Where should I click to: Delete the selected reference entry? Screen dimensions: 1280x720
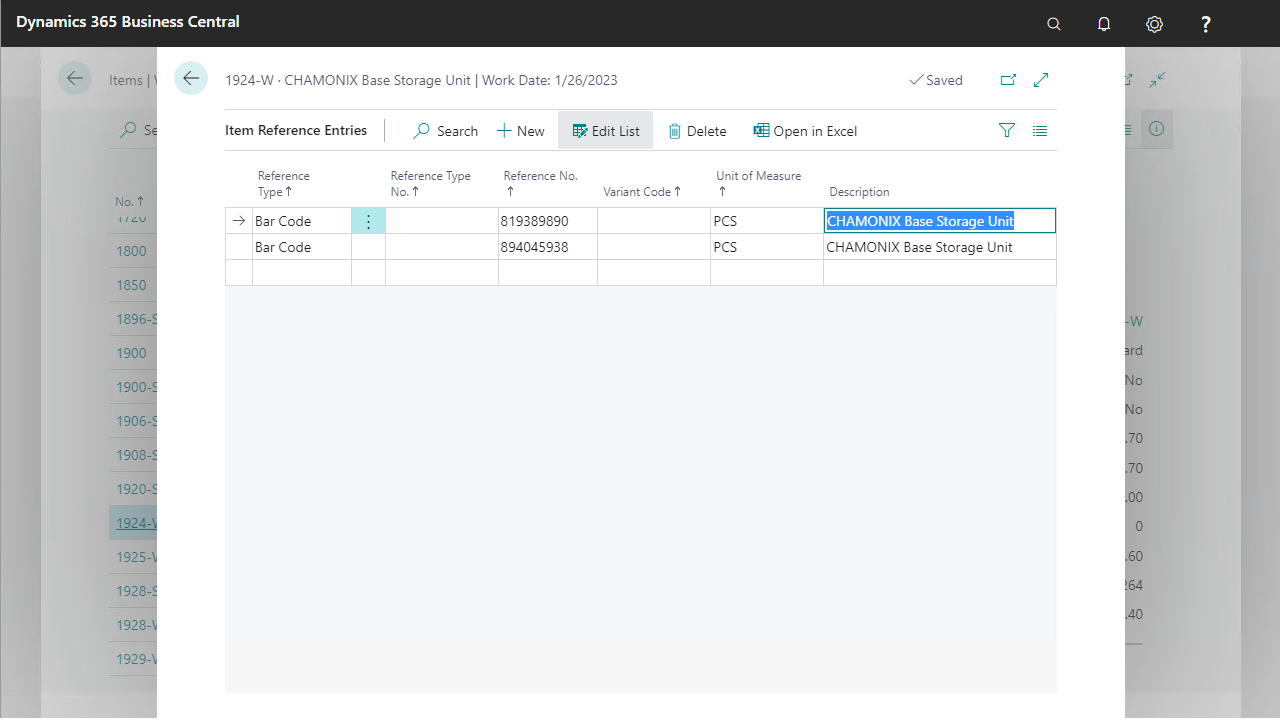(x=697, y=131)
